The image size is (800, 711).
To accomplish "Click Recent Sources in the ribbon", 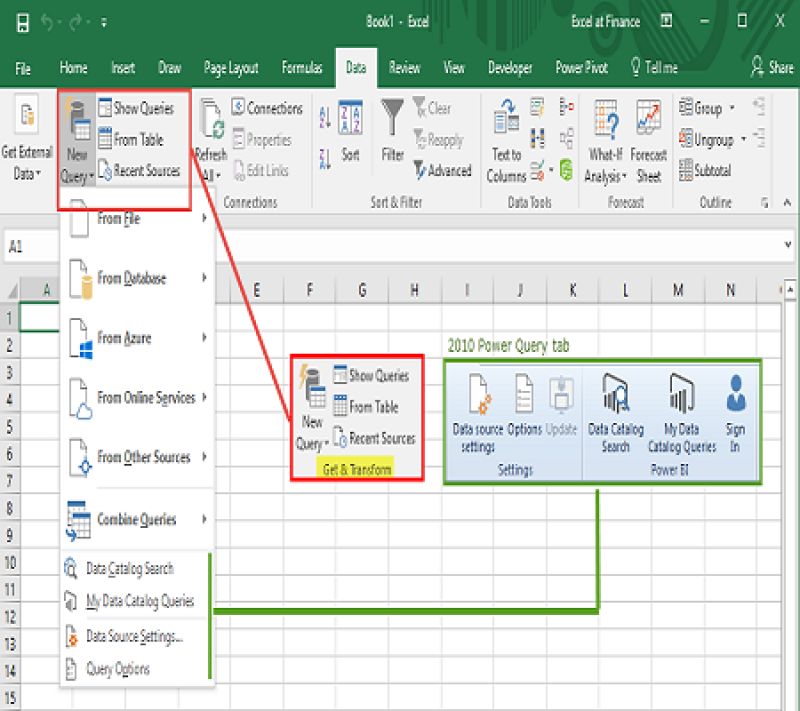I will point(139,170).
